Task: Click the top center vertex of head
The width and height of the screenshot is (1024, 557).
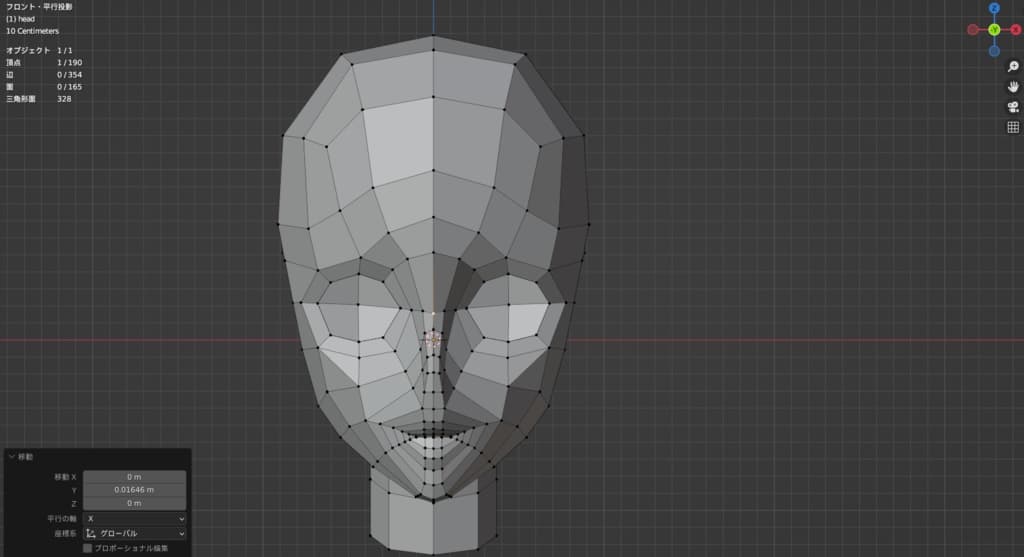Action: 433,37
